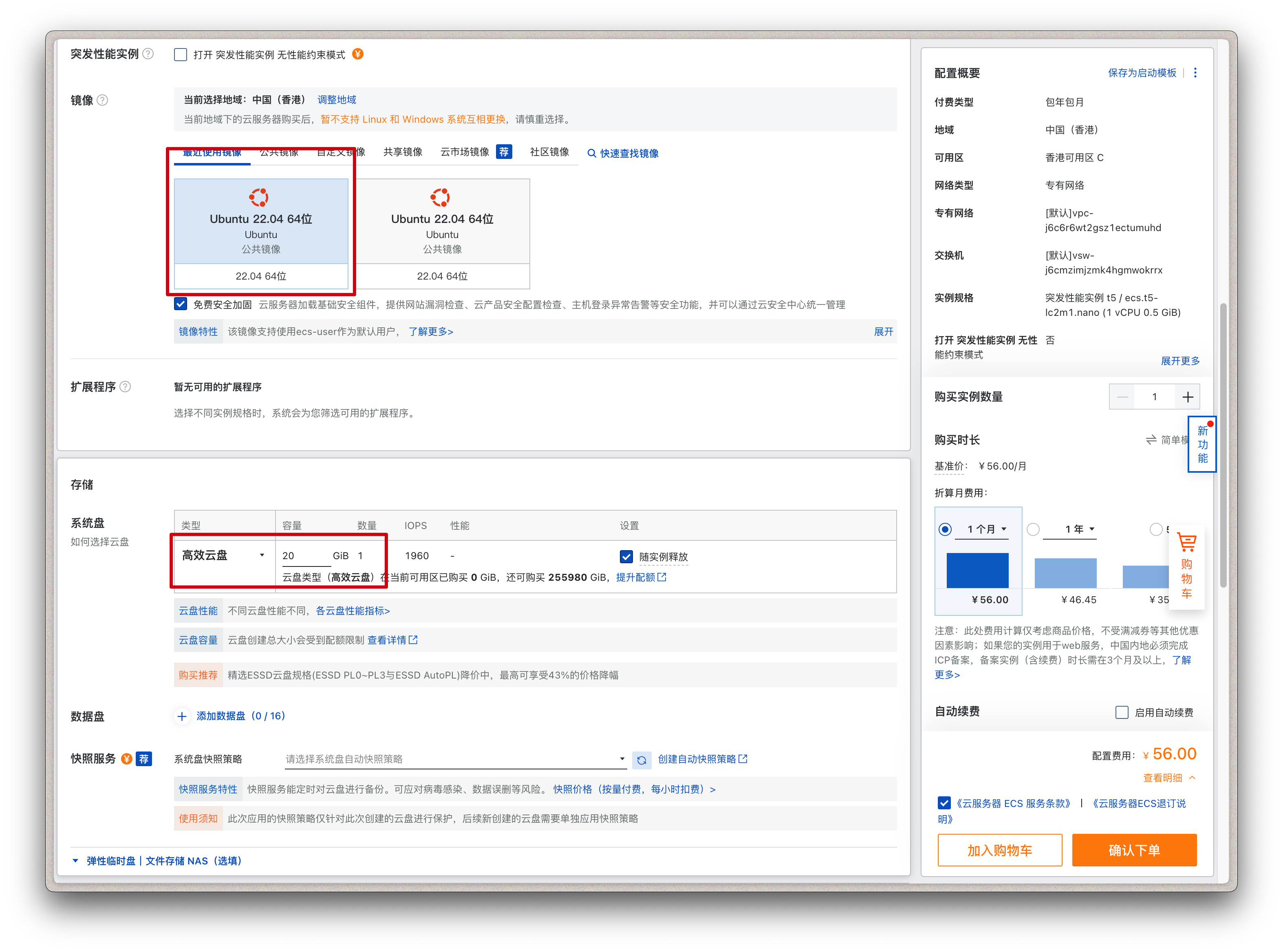This screenshot has height=952, width=1283.
Task: Click the 加入购物车 button
Action: coord(999,849)
